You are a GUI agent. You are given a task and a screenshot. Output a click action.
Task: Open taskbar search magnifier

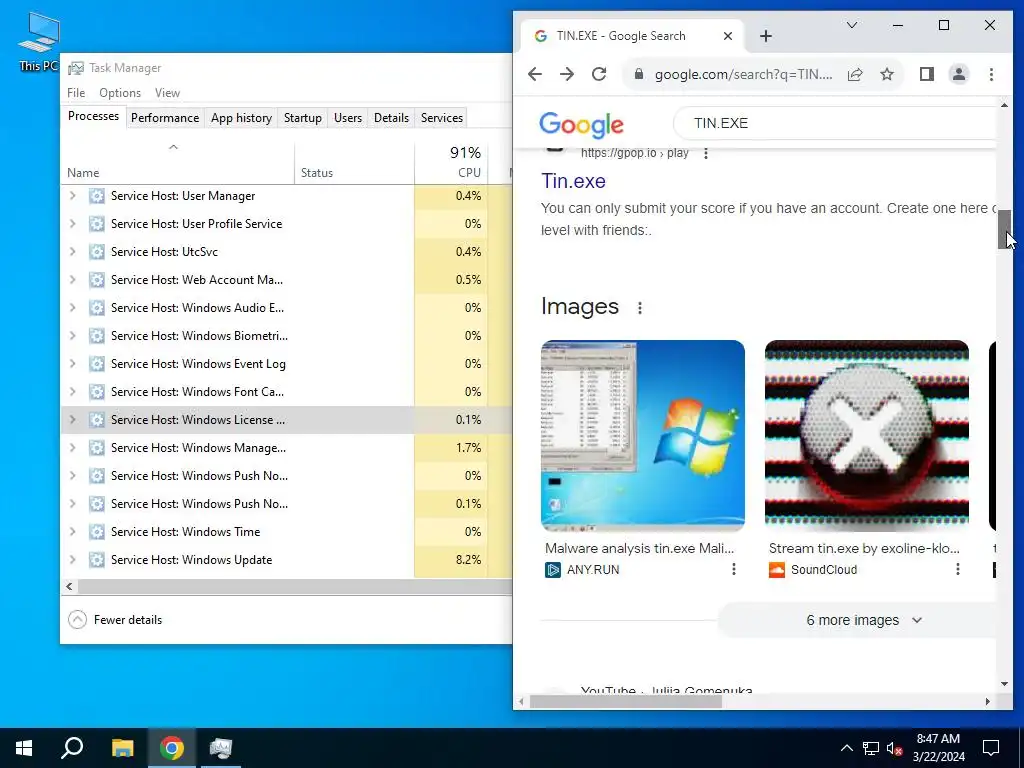click(72, 748)
